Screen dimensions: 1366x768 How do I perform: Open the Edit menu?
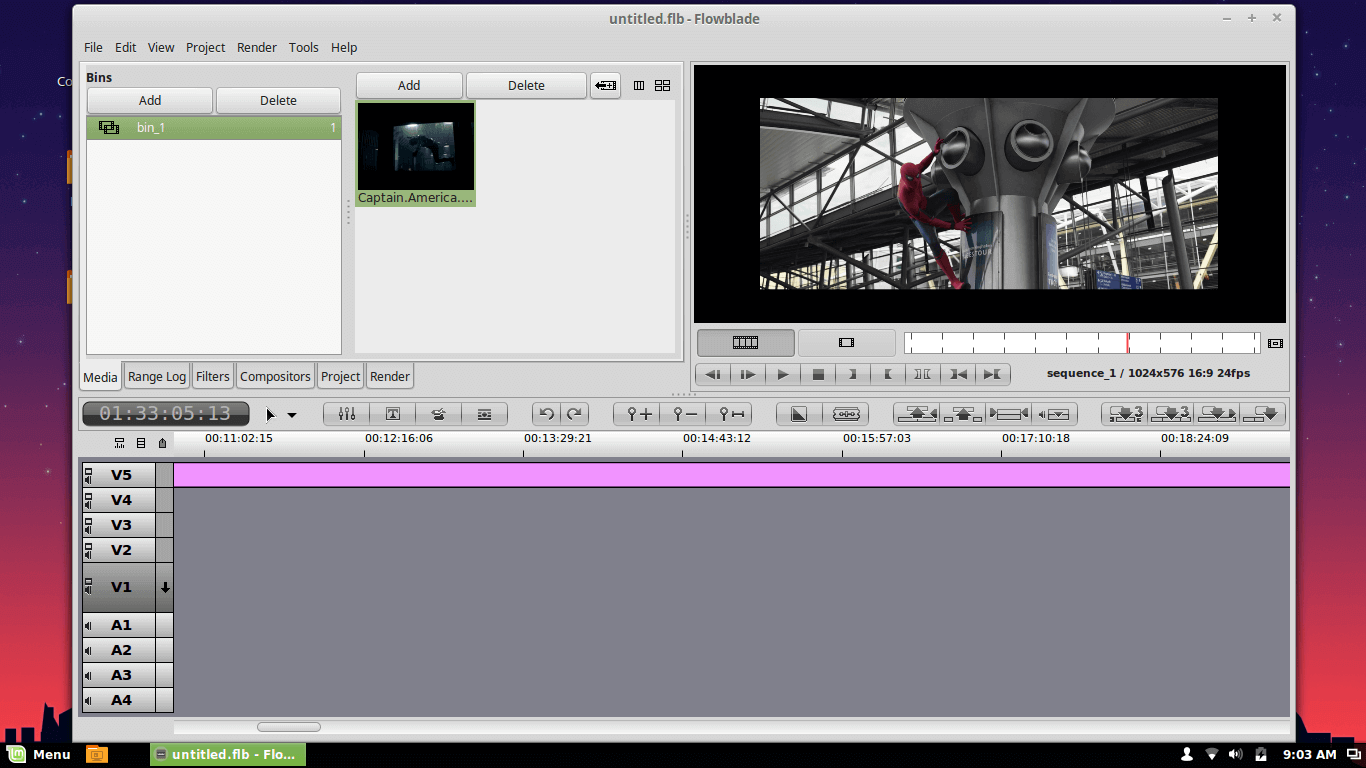point(125,47)
